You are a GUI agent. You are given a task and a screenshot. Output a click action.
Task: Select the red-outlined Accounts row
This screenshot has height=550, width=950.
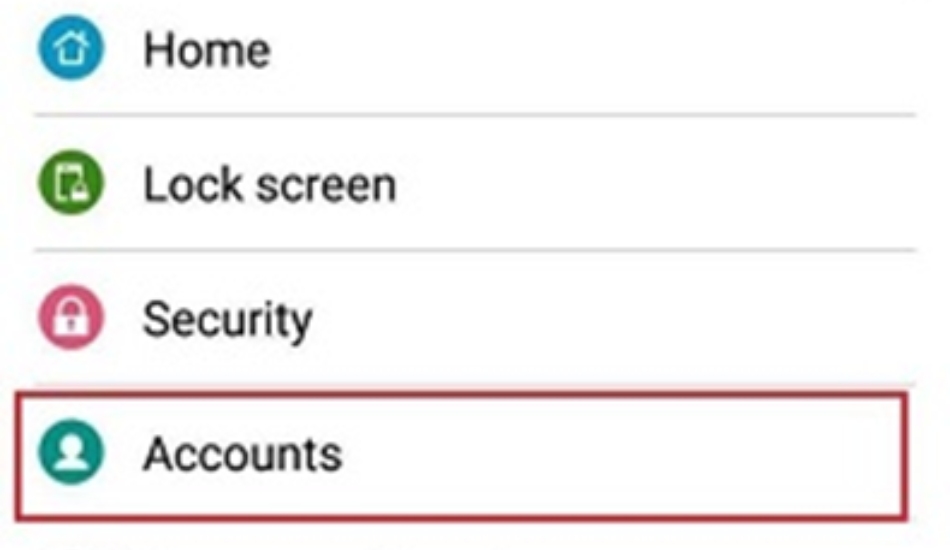[462, 456]
